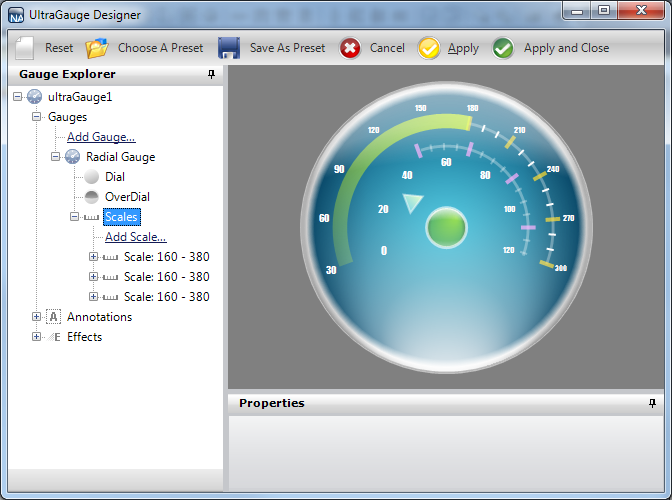This screenshot has width=672, height=500.
Task: Click the Gauge Explorer panel header
Action: pos(116,75)
